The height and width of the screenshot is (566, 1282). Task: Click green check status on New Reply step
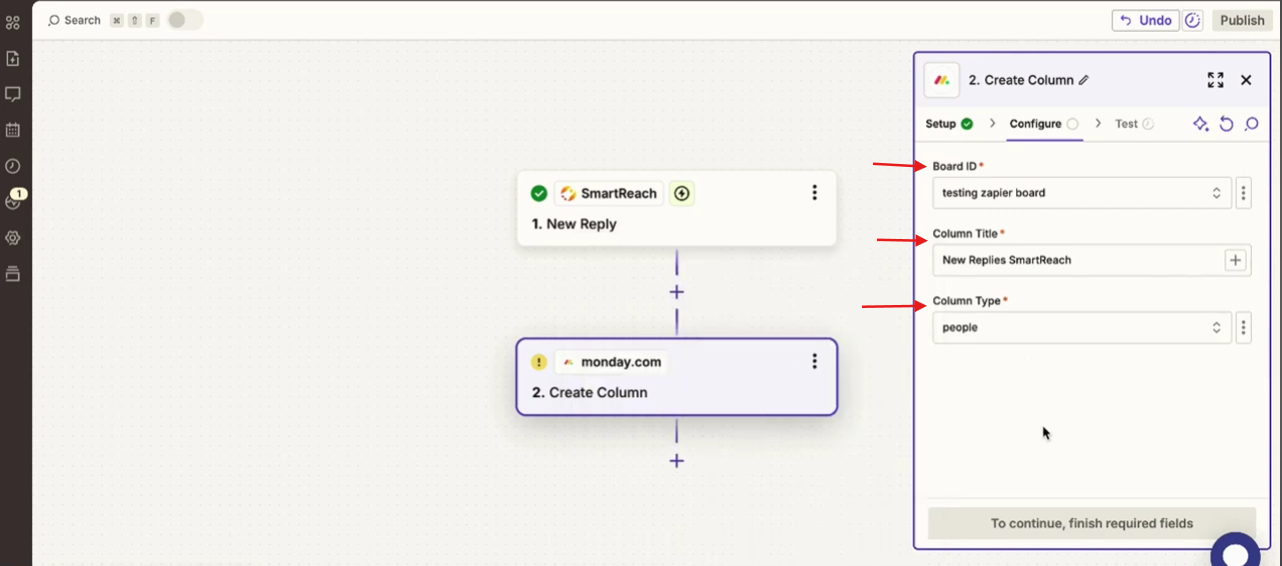(539, 193)
